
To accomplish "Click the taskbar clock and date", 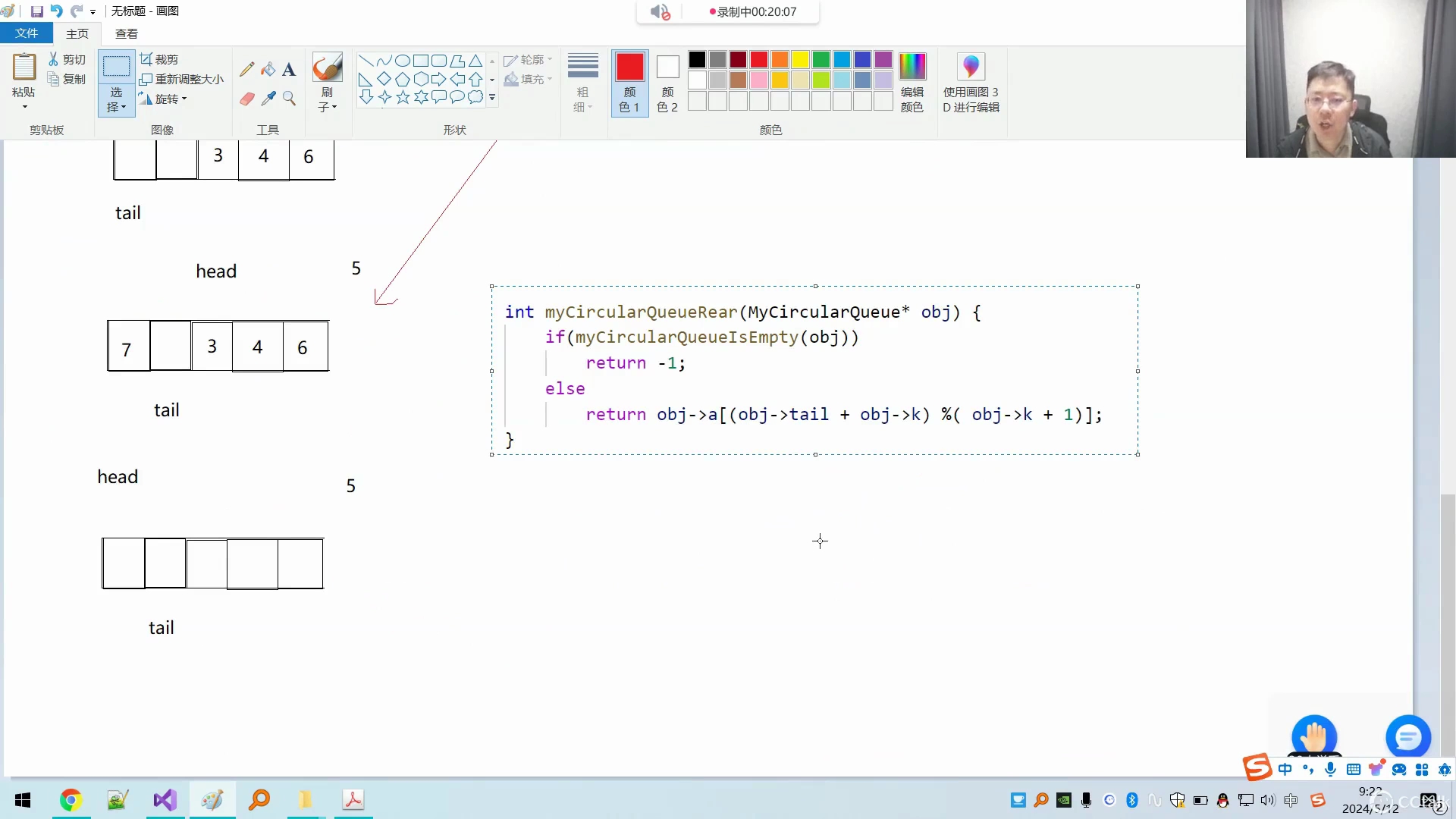I will point(1370,800).
